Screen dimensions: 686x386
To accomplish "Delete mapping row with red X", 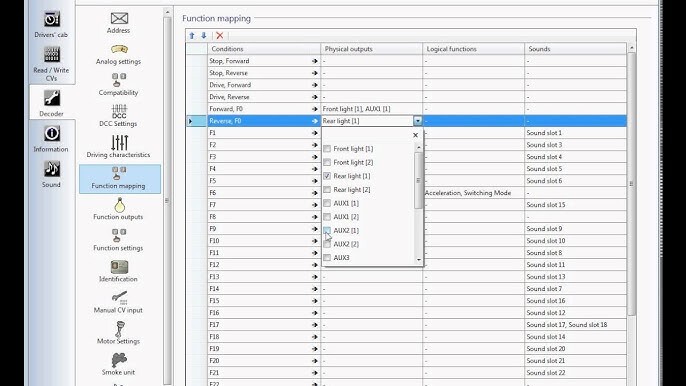I will (x=220, y=35).
